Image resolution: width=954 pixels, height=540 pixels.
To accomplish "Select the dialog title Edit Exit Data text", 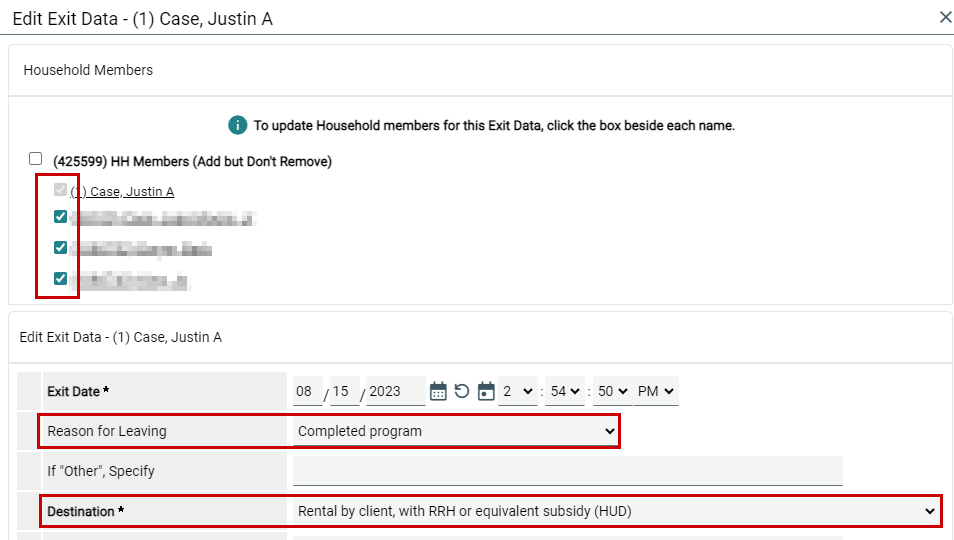I will (142, 19).
